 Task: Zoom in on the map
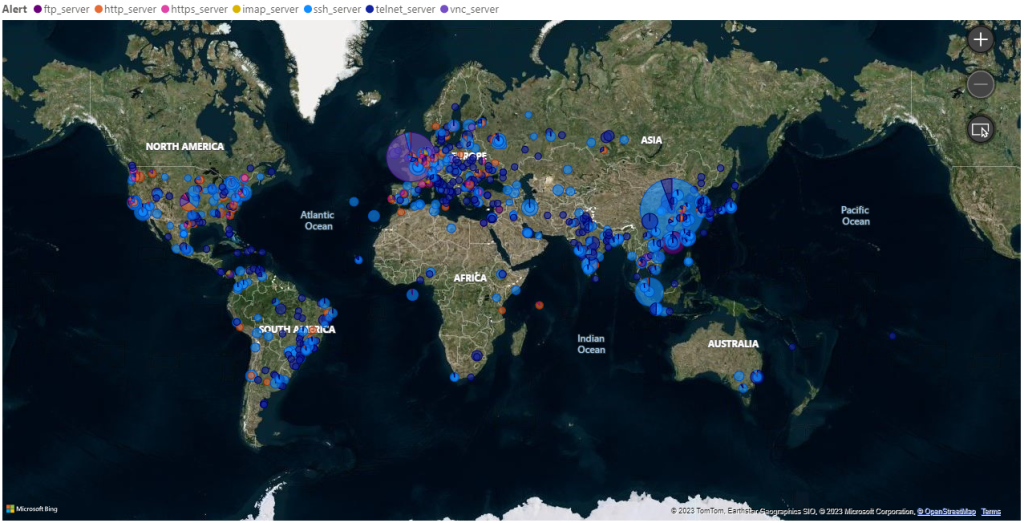[x=980, y=40]
